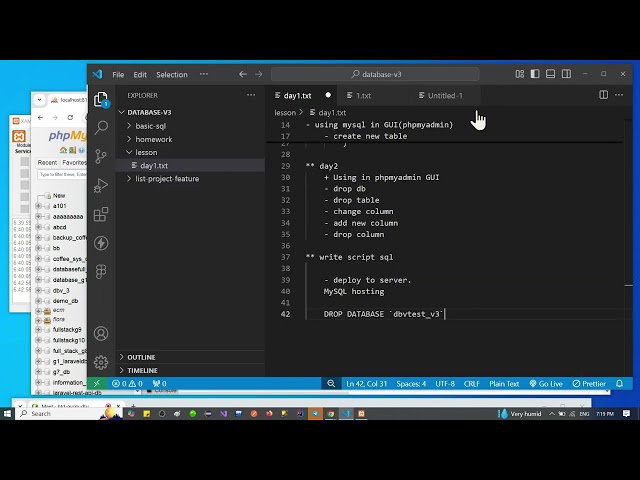Click the editor vertical scrollbar marker
Image resolution: width=640 pixels, height=480 pixels.
pos(629,285)
